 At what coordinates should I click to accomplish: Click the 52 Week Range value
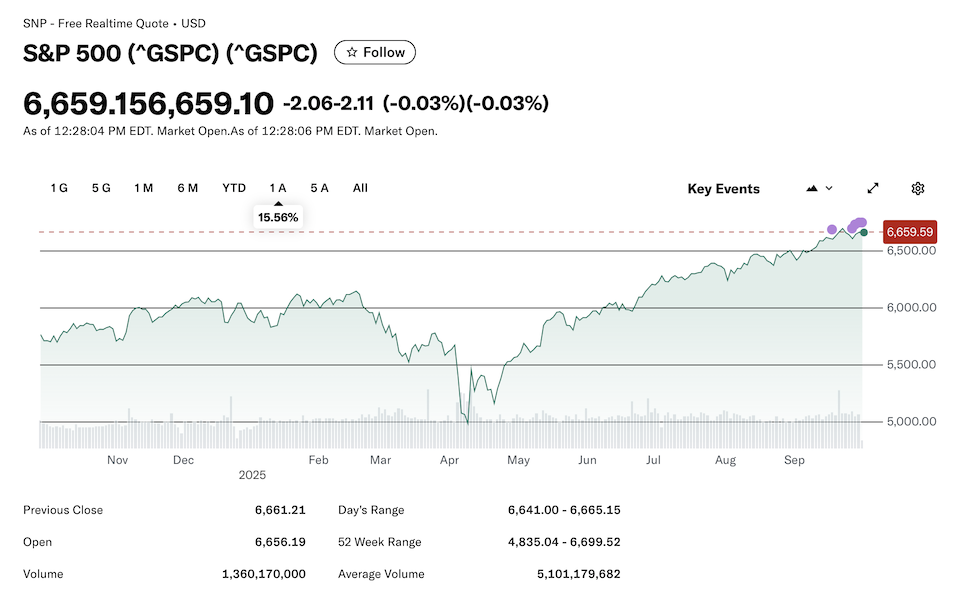(x=564, y=542)
